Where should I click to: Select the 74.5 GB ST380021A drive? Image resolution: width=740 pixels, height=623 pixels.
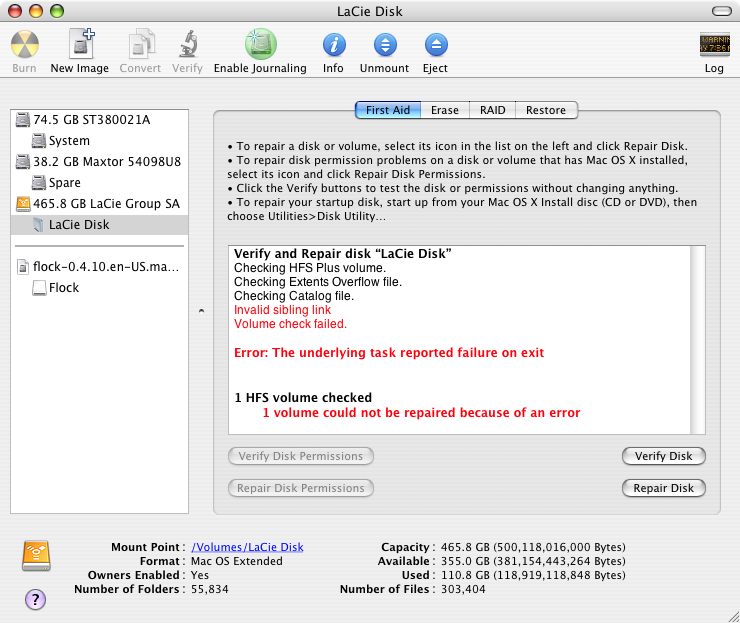click(99, 120)
